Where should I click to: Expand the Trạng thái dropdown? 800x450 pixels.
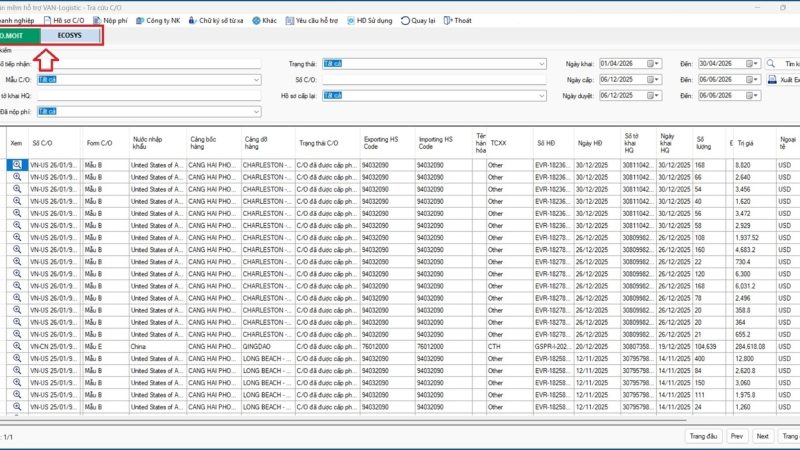coord(541,64)
